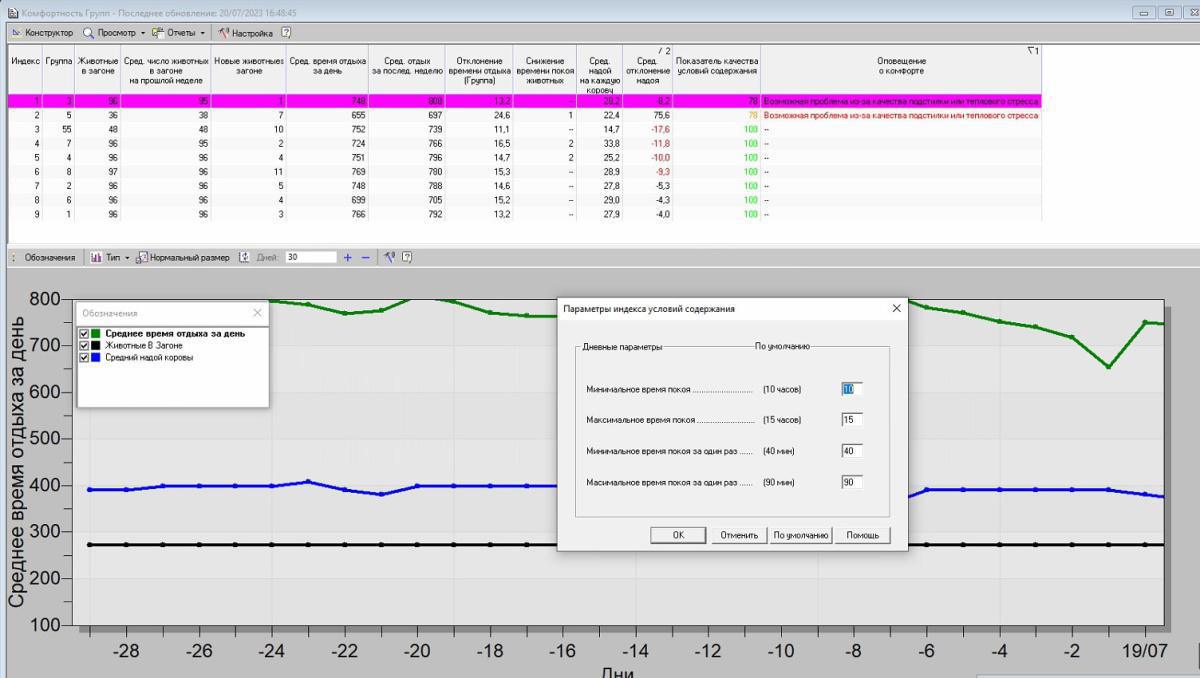Screen dimensions: 1200x678
Task: Select warning text in highlighted index 1 row
Action: [900, 101]
